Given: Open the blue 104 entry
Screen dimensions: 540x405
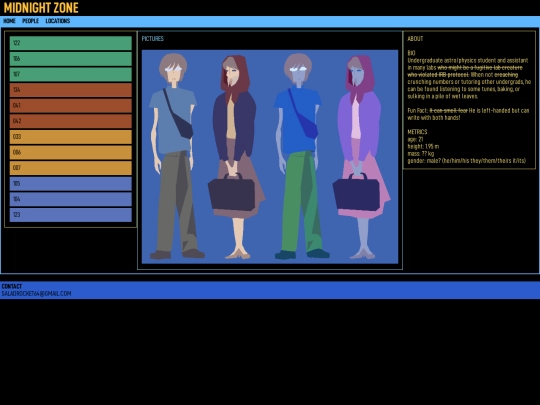Looking at the screenshot, I should point(71,199).
